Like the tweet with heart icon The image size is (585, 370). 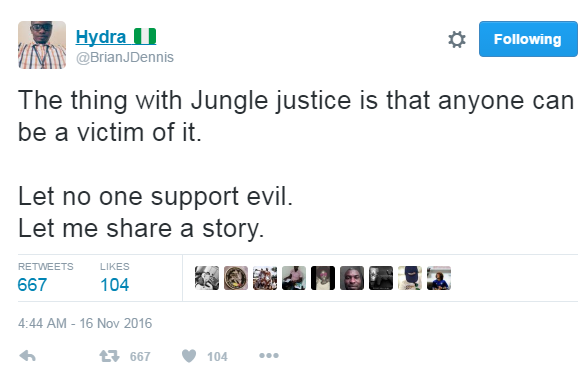pyautogui.click(x=189, y=356)
